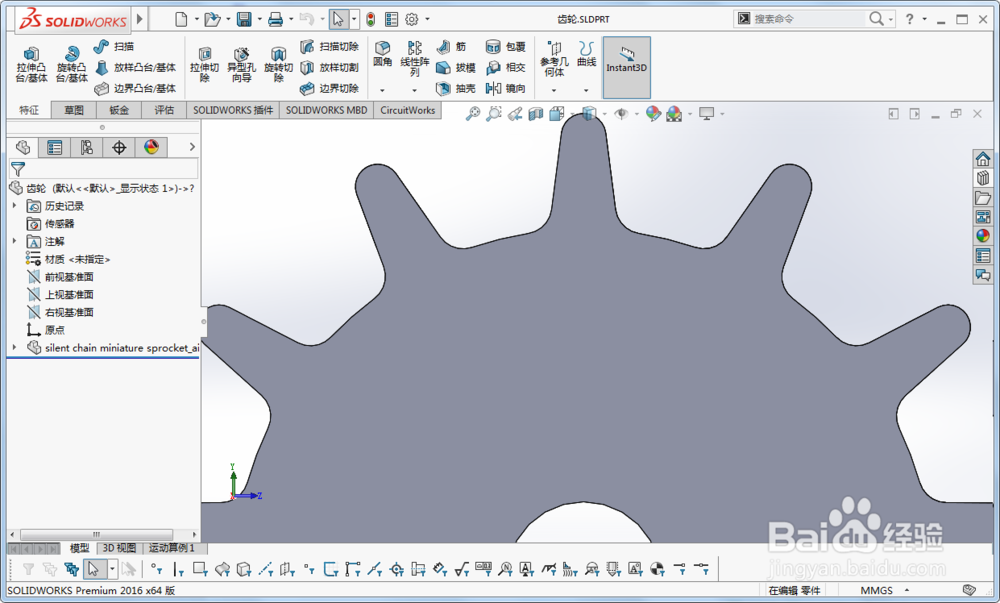
Task: Choose the Shell (抽壳) tool
Action: (456, 89)
